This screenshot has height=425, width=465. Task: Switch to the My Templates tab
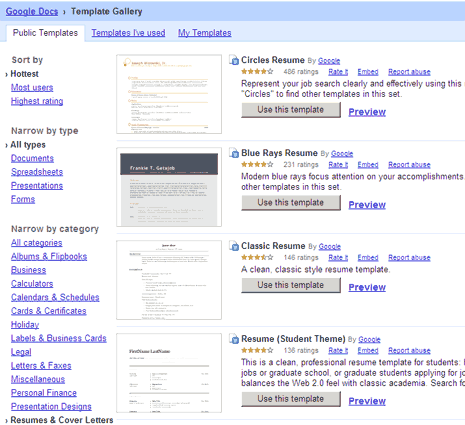(x=204, y=33)
